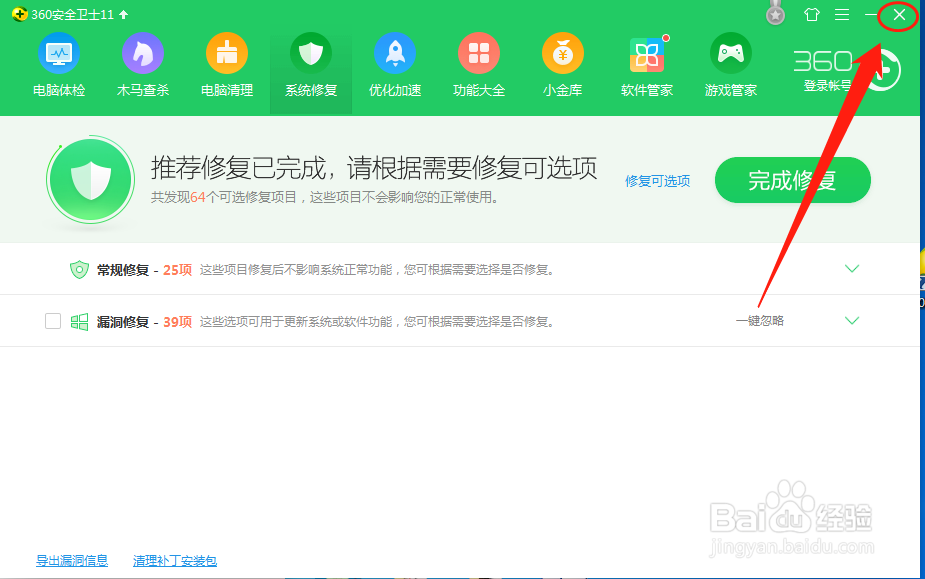The image size is (925, 579).
Task: Open 电脑体检 health check panel
Action: pyautogui.click(x=60, y=65)
